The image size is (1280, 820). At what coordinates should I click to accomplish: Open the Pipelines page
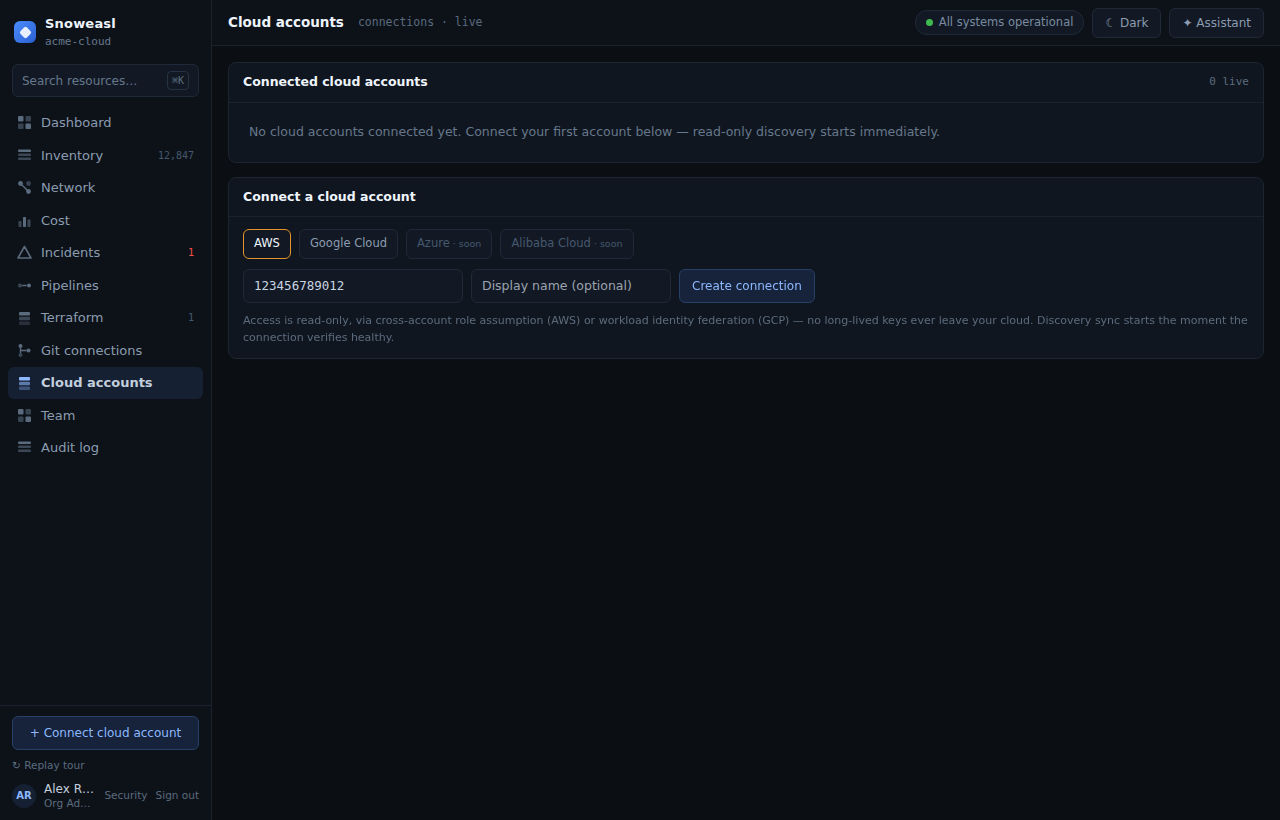tap(105, 285)
